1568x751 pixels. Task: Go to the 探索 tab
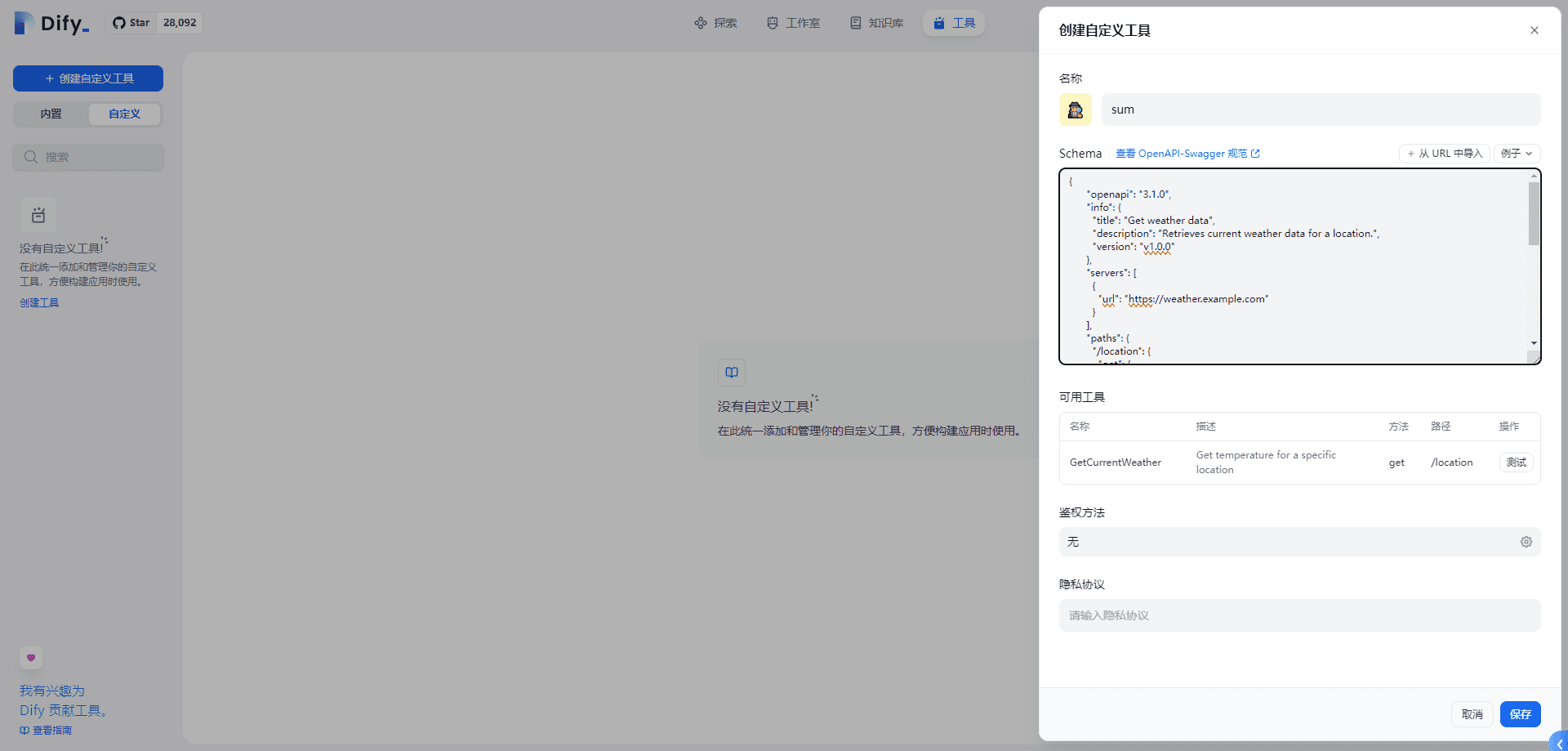point(715,23)
